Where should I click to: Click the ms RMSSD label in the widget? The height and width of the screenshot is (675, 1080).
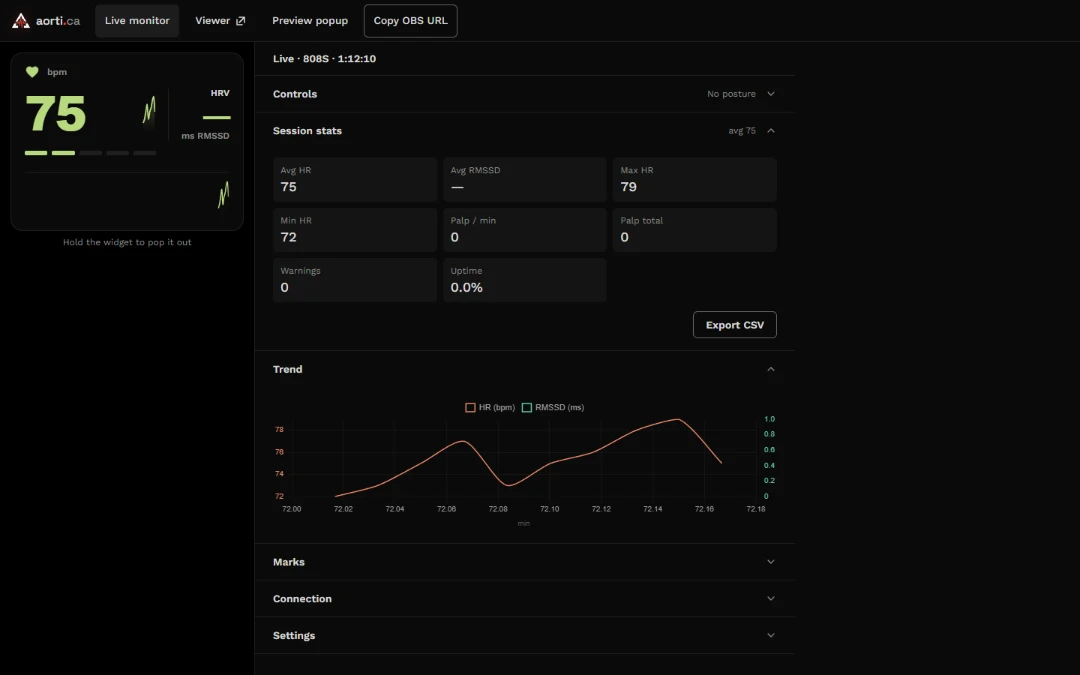point(205,136)
